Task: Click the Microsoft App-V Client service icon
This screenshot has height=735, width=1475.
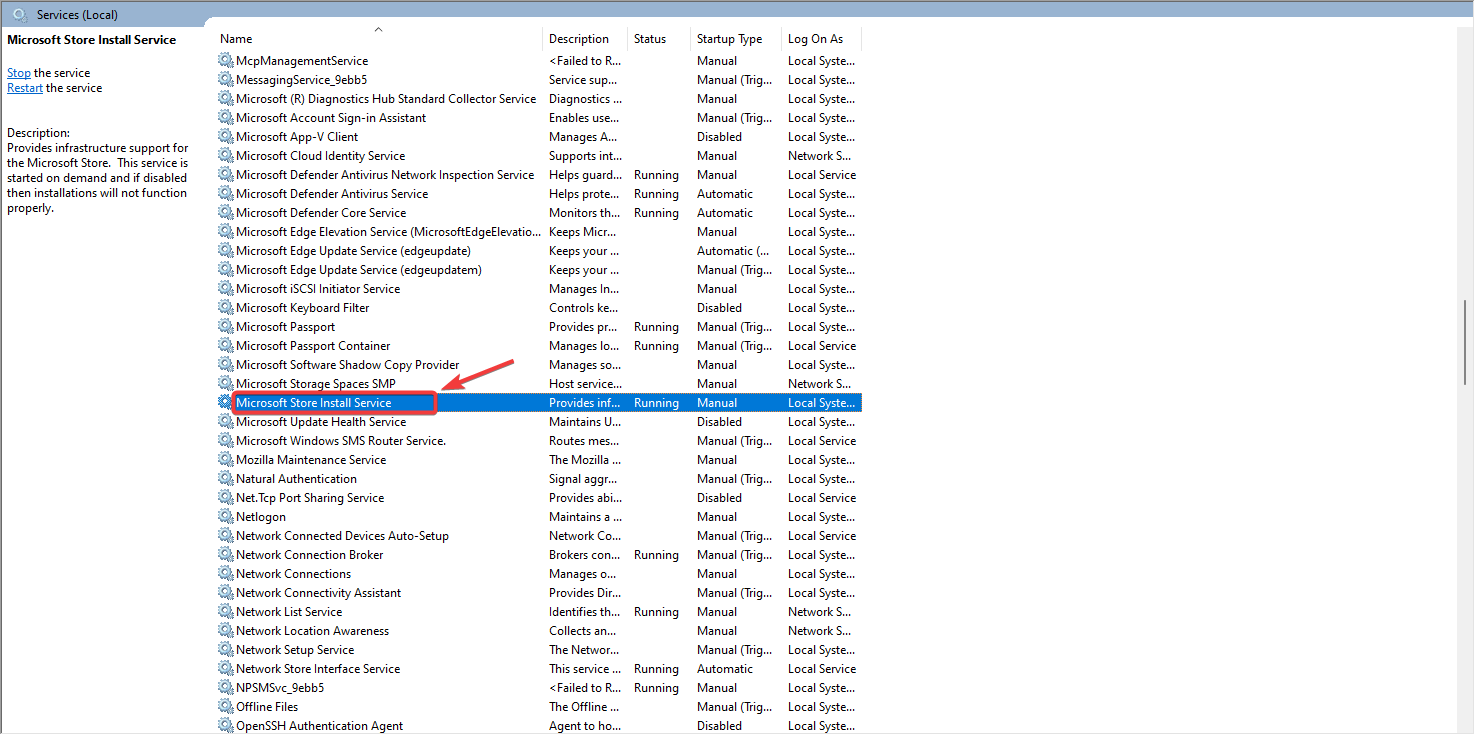Action: coord(226,137)
